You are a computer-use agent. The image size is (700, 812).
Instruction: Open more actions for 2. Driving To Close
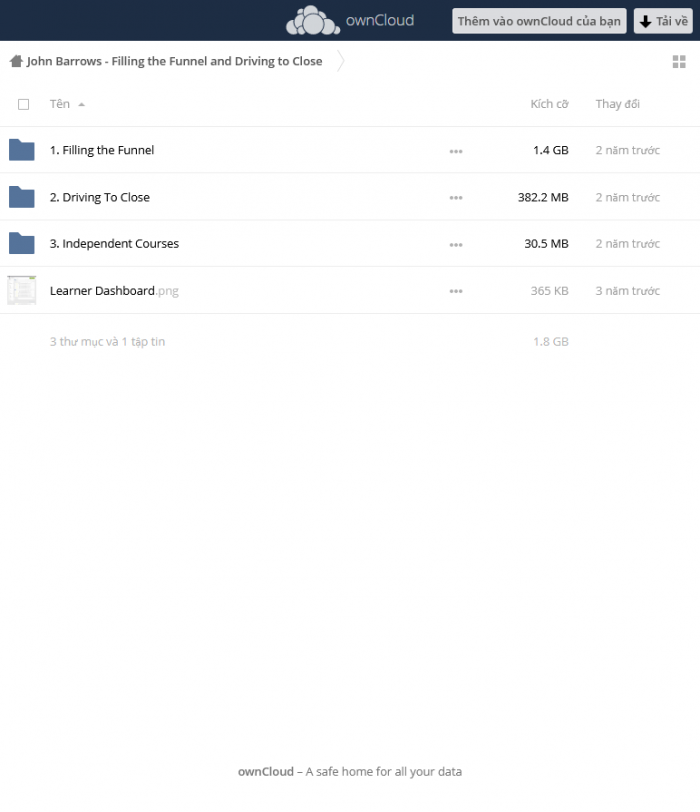pos(456,198)
